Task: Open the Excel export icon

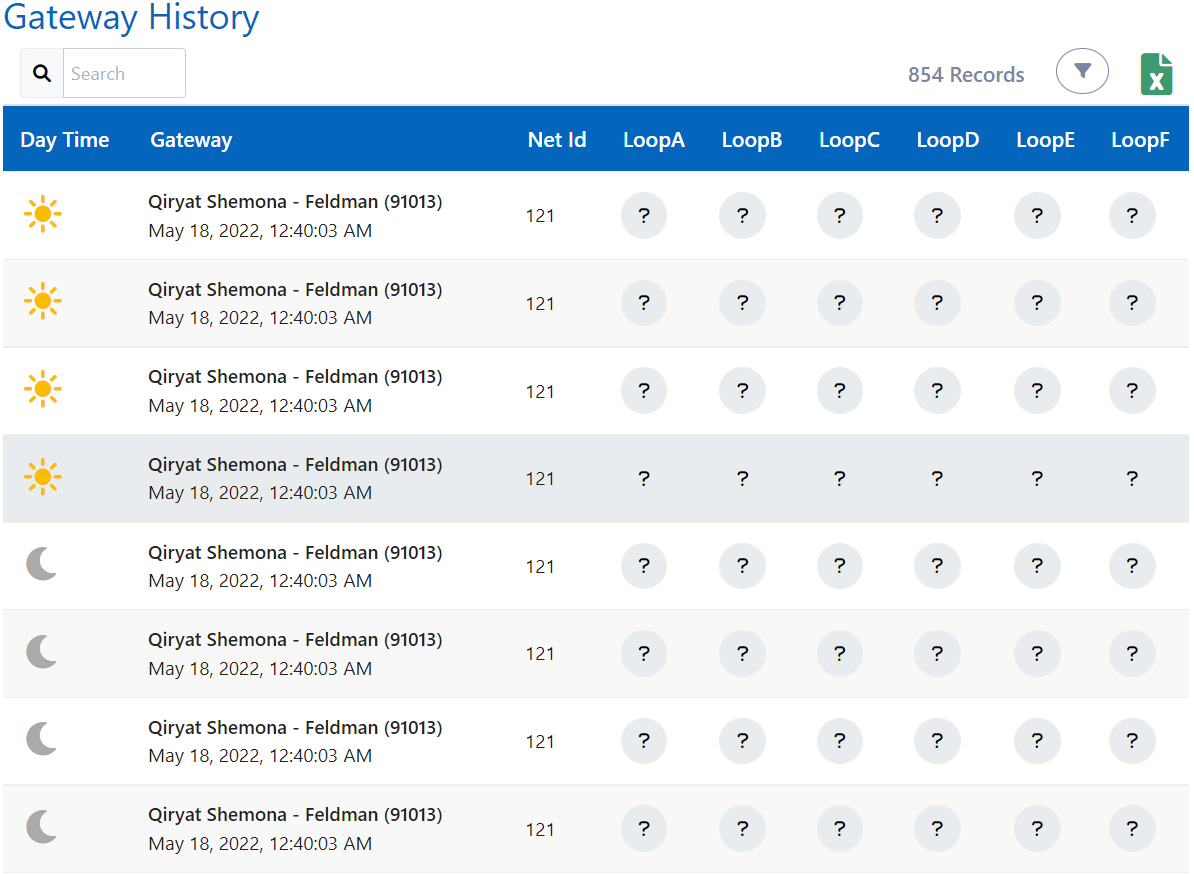Action: coord(1156,73)
